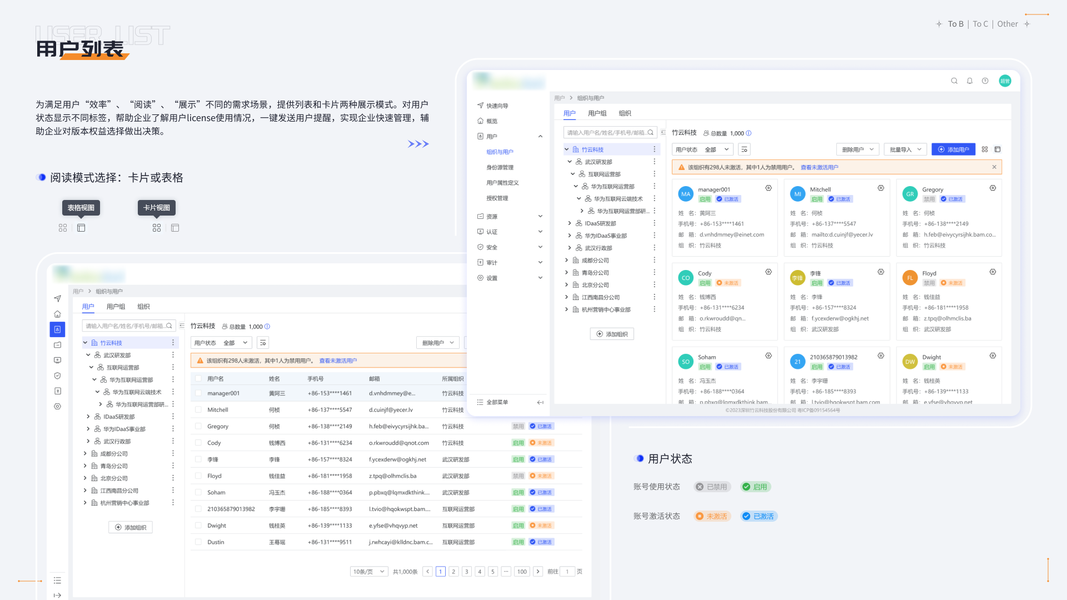Open 用户状态 dropdown in table view

coord(221,343)
